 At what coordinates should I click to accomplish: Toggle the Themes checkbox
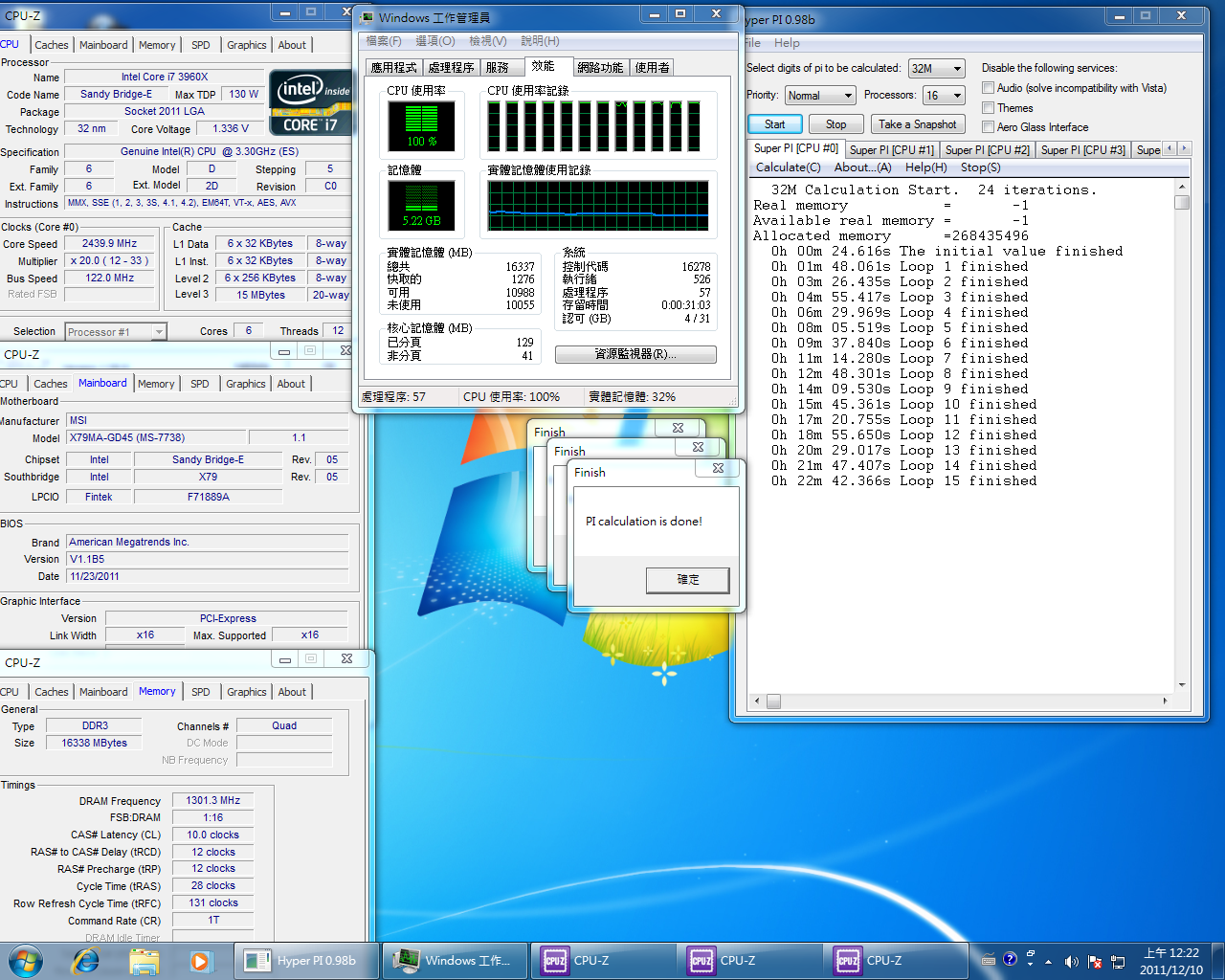(988, 108)
